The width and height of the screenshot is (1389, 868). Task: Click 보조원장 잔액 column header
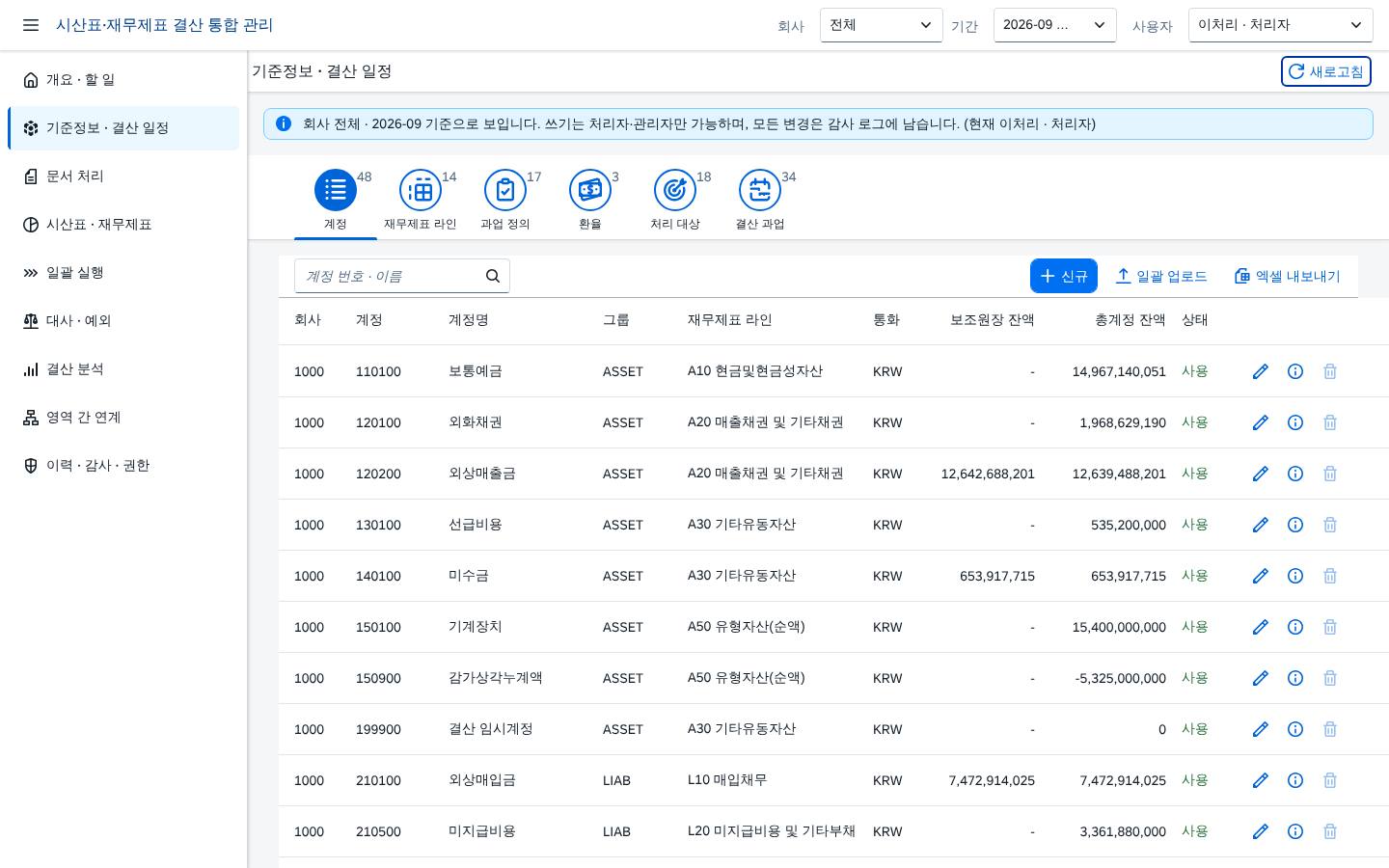[992, 320]
